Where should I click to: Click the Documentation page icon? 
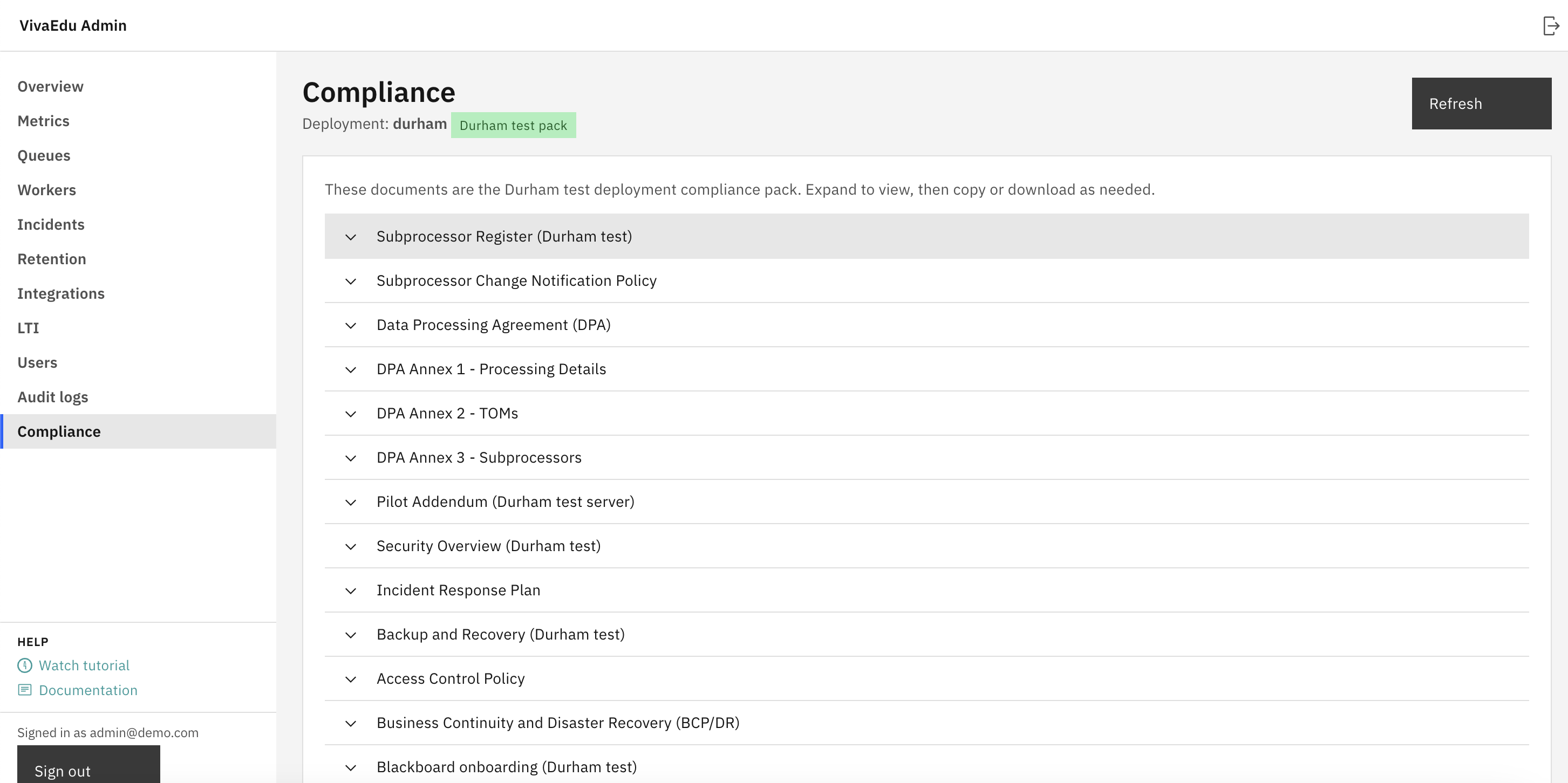tap(24, 690)
